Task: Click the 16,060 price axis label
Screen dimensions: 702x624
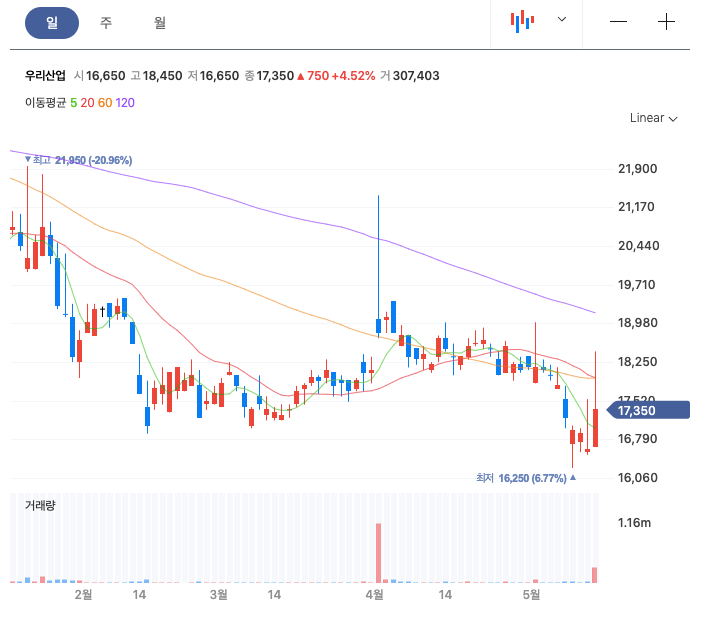Action: 638,478
